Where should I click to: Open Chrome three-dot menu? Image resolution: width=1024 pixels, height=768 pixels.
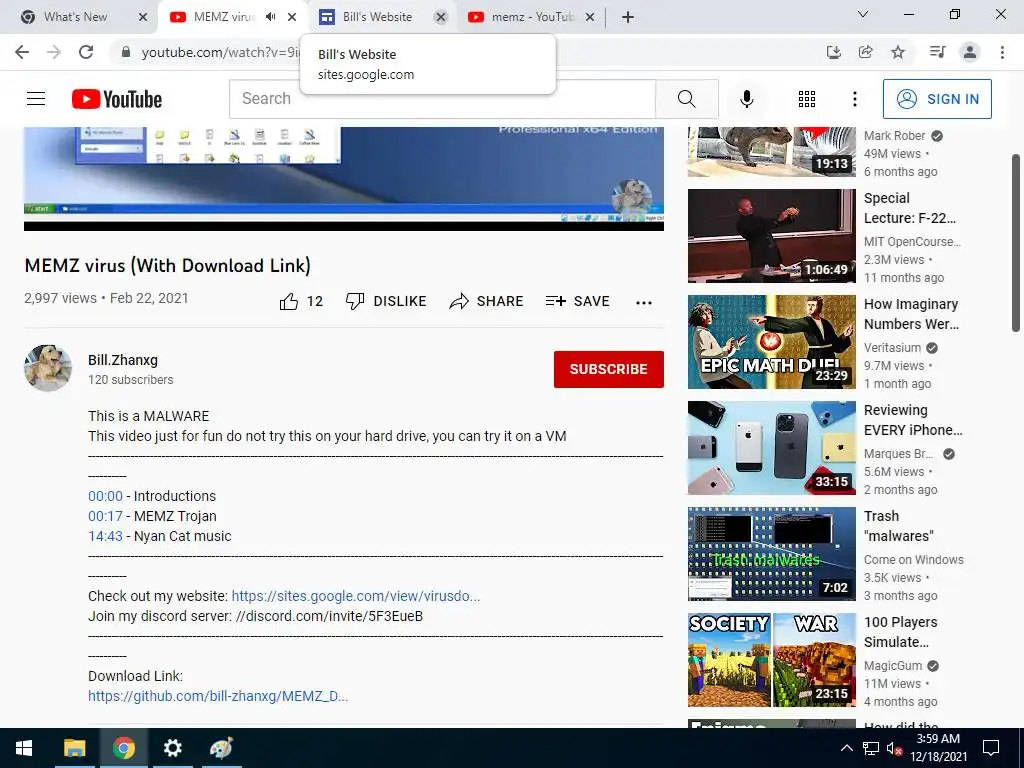click(1002, 52)
